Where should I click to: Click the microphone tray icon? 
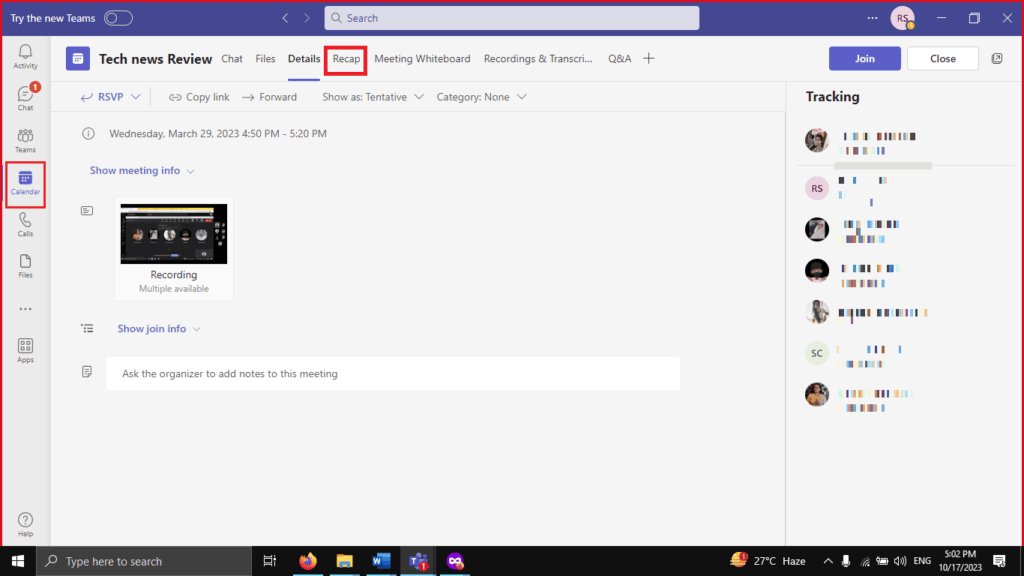[846, 561]
